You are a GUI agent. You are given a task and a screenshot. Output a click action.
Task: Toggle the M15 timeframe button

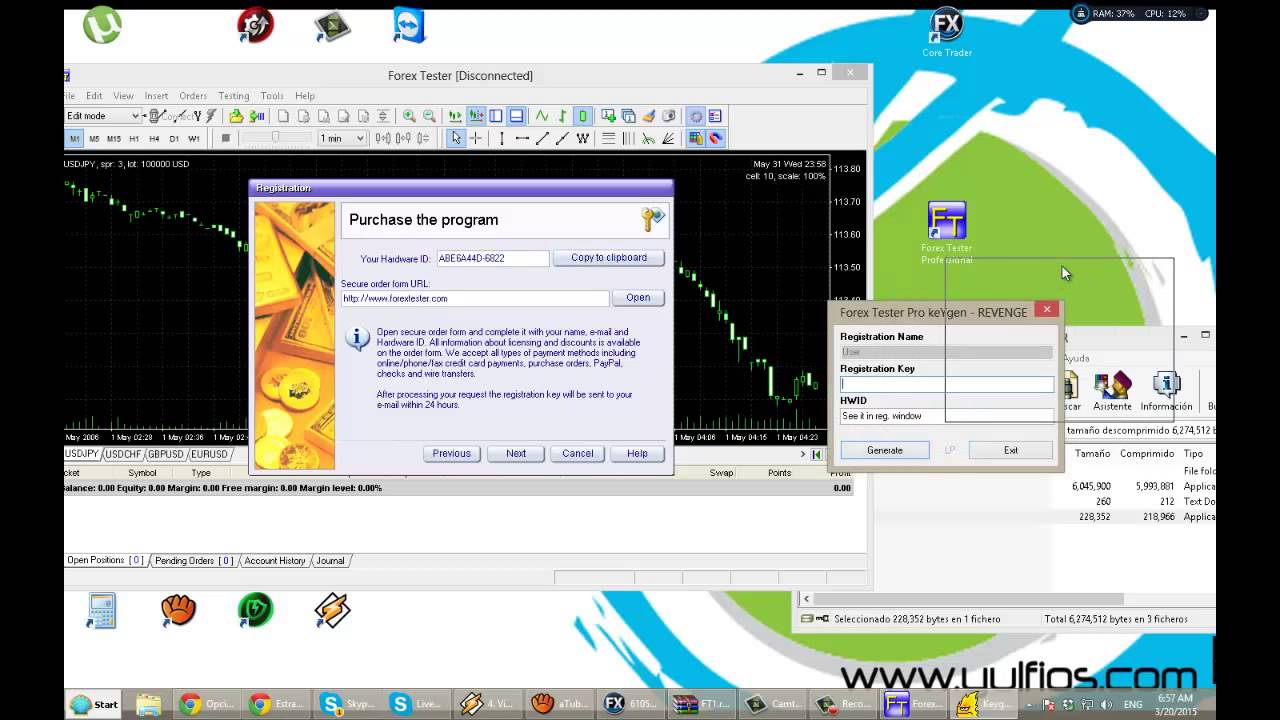coord(114,138)
